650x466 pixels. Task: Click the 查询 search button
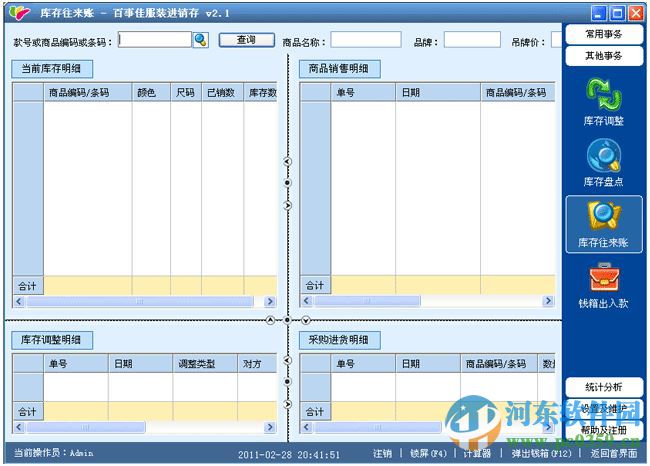(247, 40)
